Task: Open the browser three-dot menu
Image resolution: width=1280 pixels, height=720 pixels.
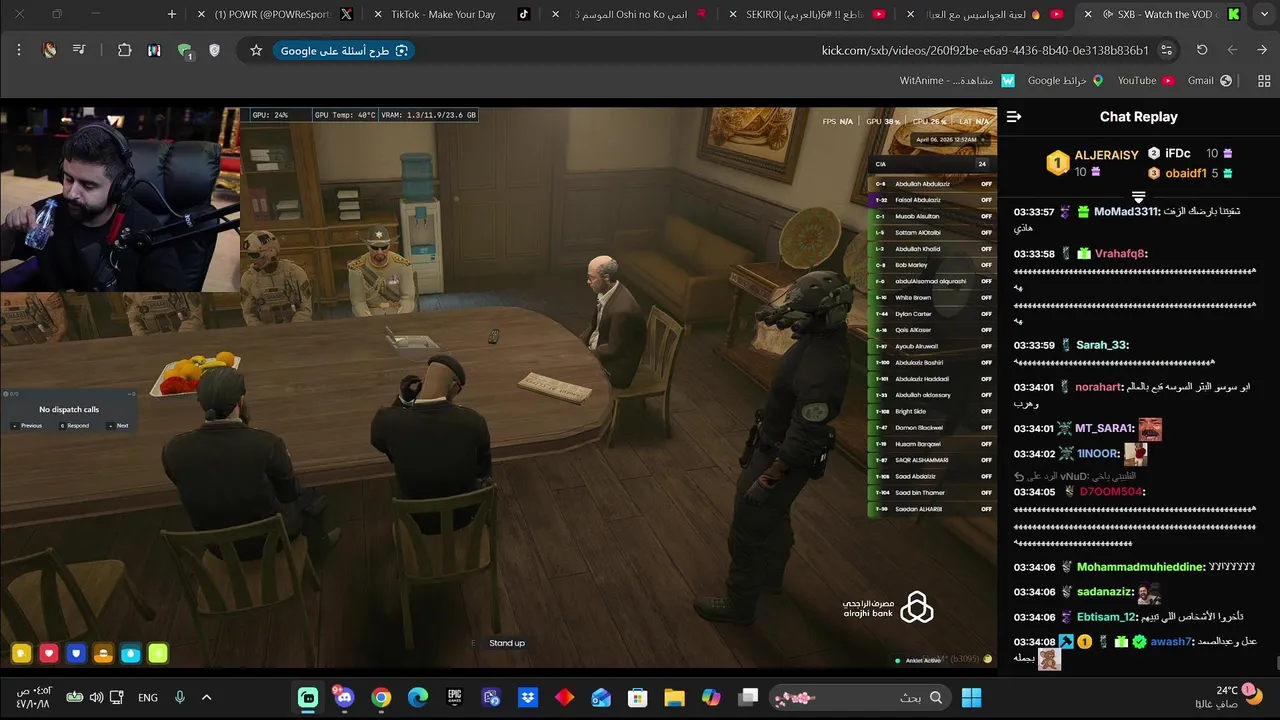Action: click(19, 50)
